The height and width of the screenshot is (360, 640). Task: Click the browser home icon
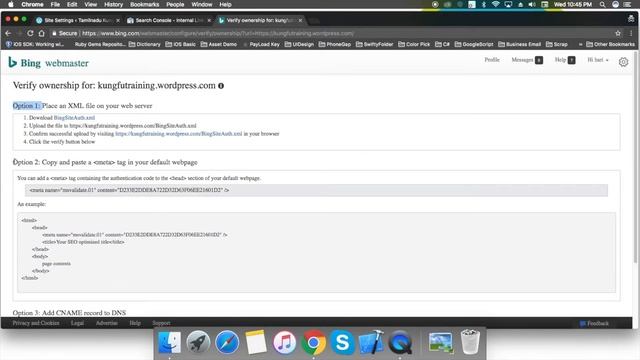pyautogui.click(x=41, y=33)
